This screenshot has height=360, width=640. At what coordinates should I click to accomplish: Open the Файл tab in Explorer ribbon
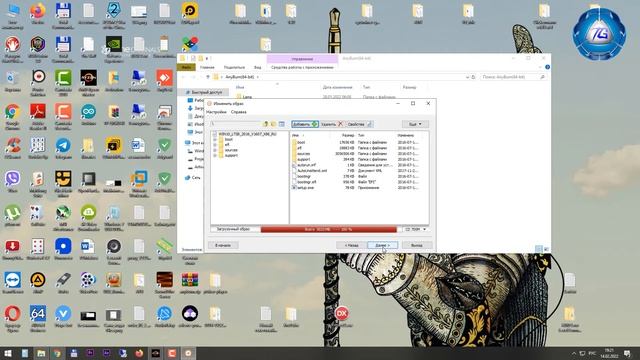coord(186,67)
